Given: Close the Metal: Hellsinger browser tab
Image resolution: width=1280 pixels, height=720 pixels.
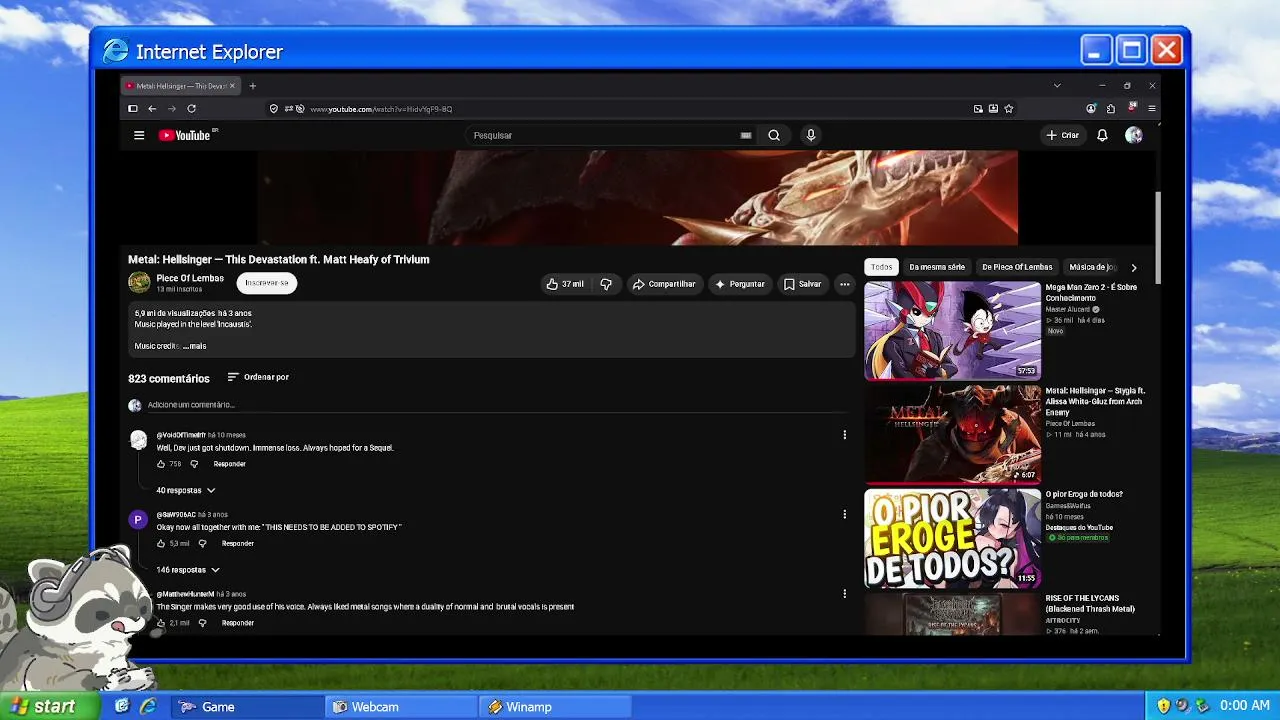Looking at the screenshot, I should pyautogui.click(x=232, y=86).
